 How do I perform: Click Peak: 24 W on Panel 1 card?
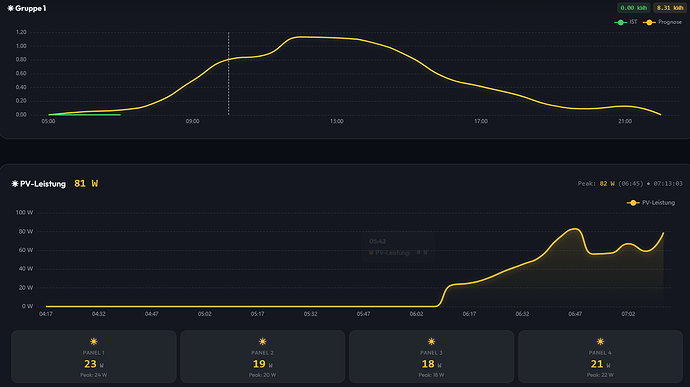94,375
